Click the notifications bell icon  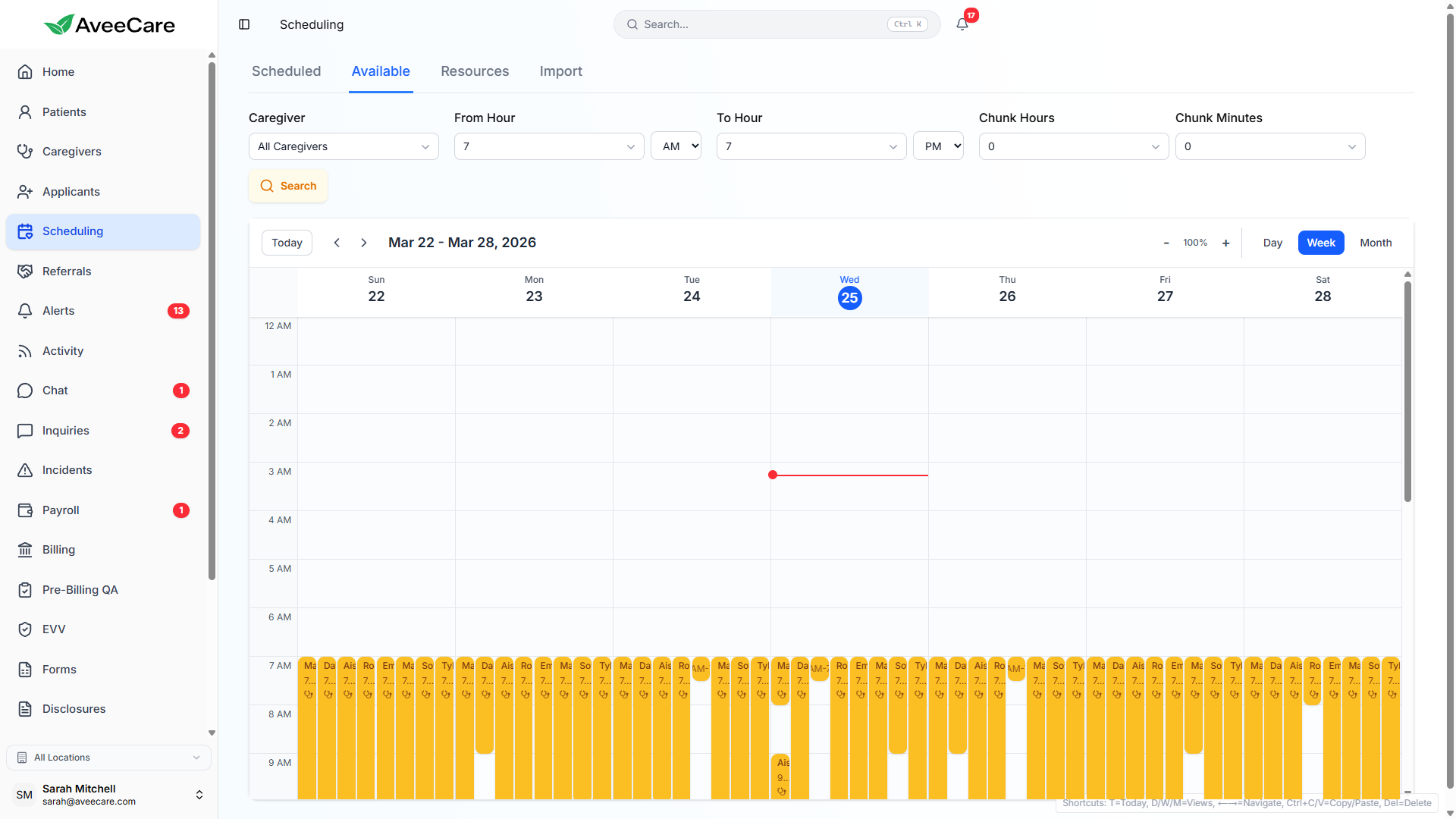[962, 24]
